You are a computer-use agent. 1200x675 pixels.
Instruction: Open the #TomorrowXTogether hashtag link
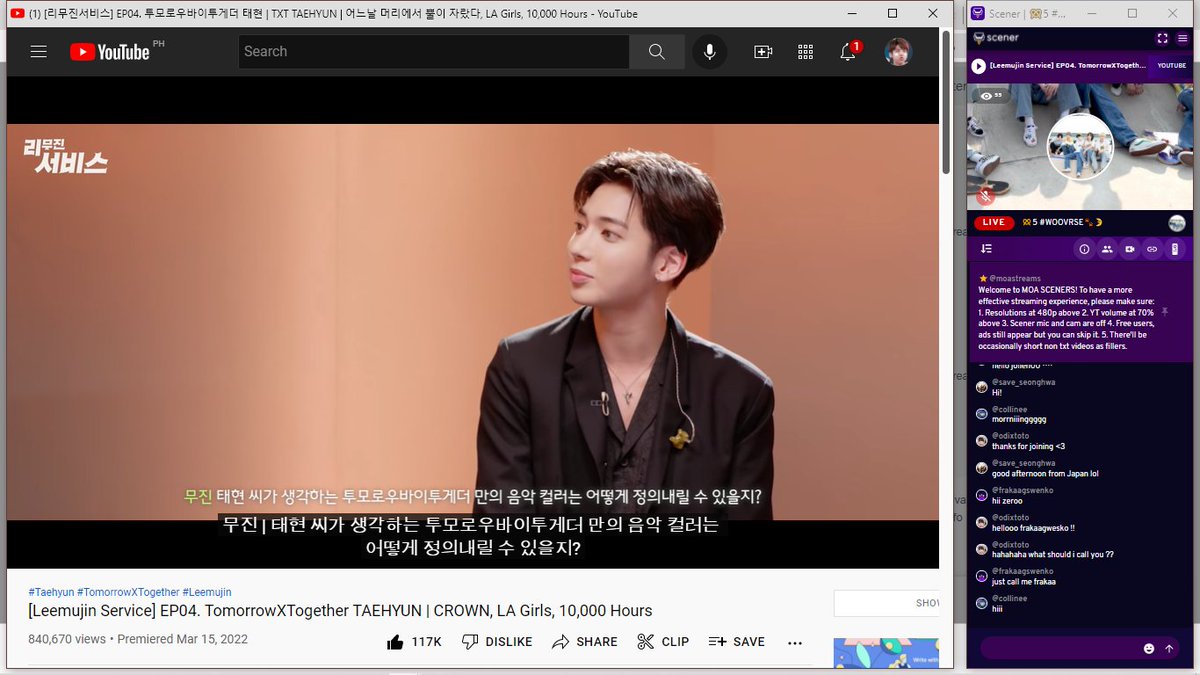pyautogui.click(x=128, y=592)
